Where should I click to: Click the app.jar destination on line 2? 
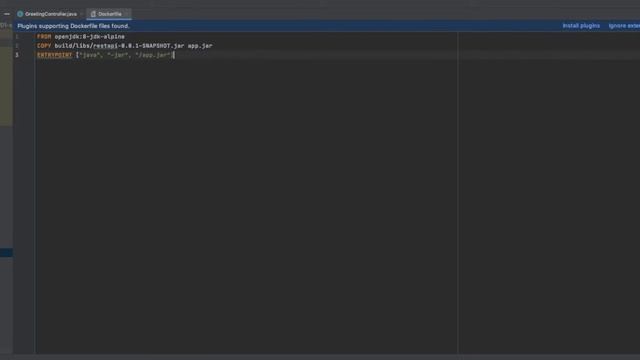(x=200, y=46)
